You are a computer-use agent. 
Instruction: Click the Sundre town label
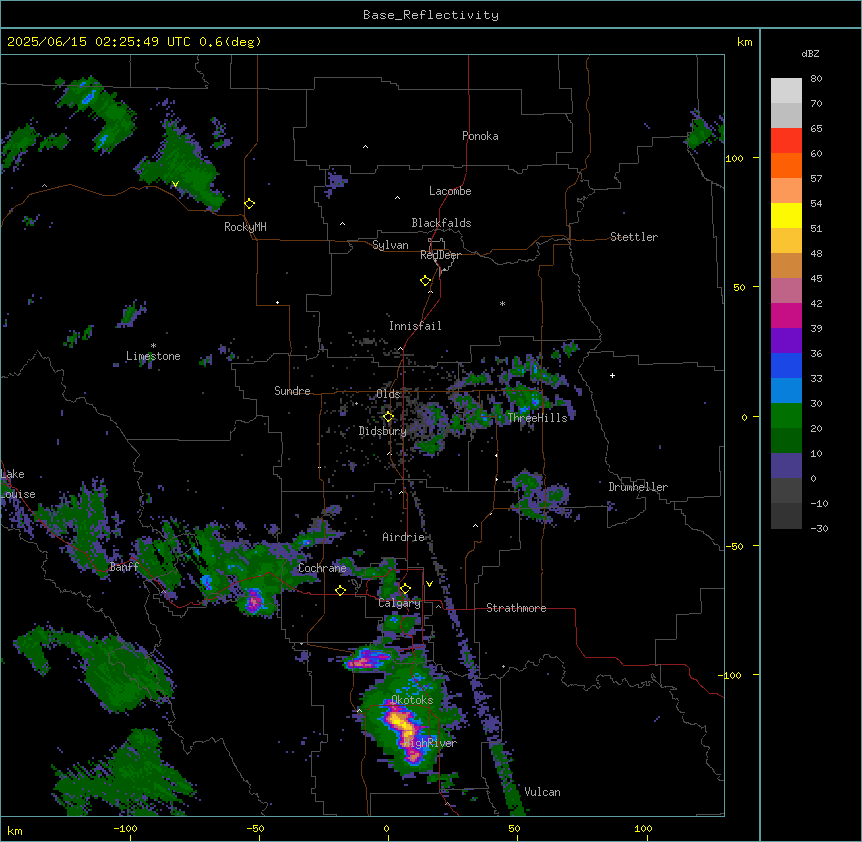(292, 391)
